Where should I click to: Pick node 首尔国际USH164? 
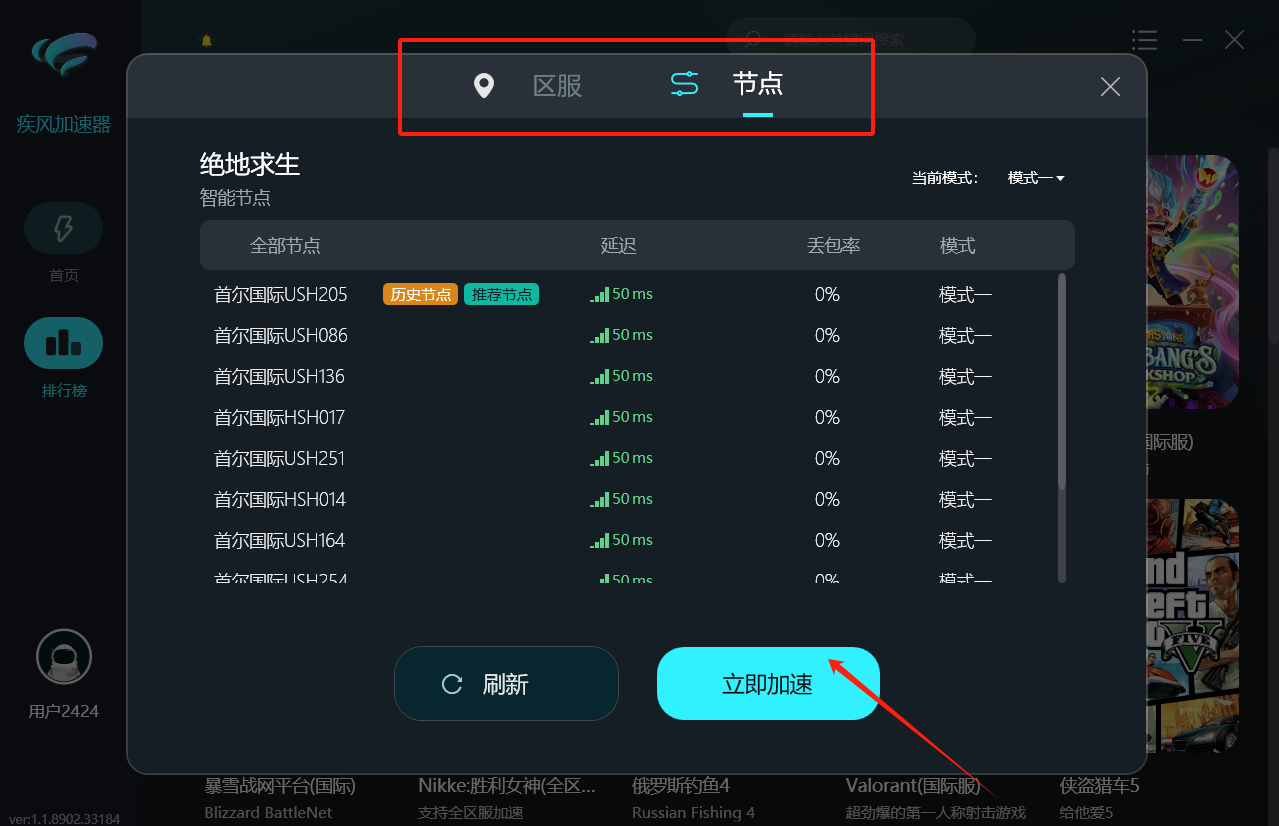point(281,541)
